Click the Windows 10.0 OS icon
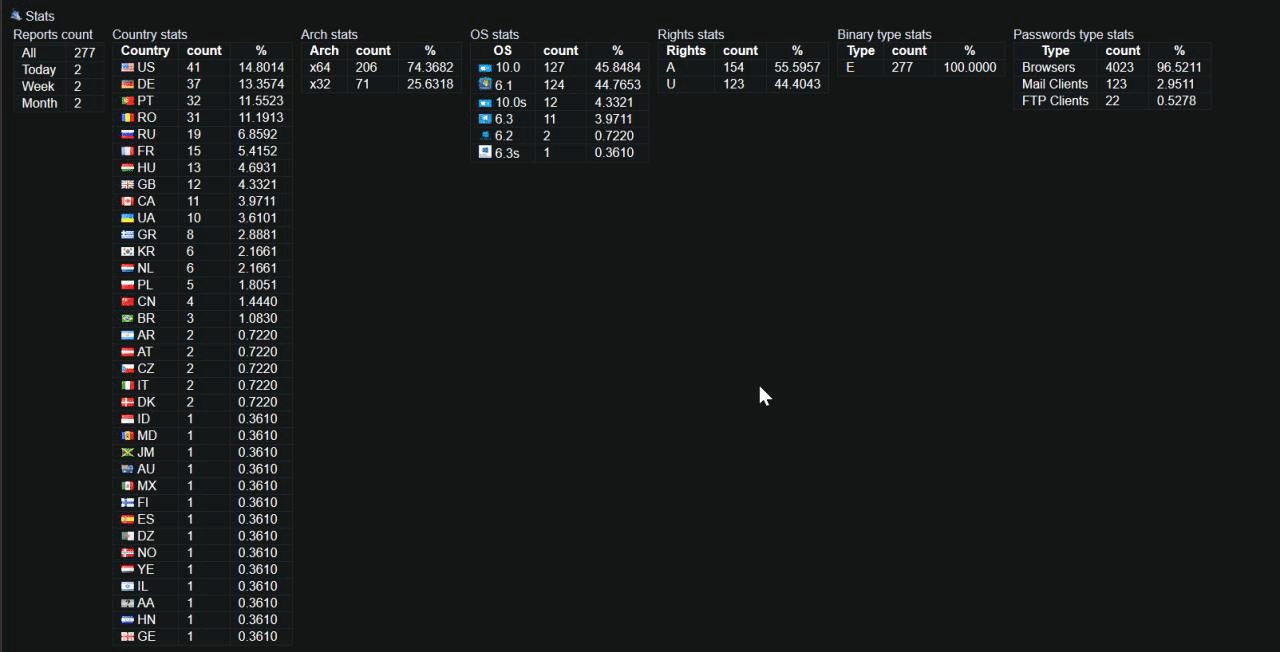Image resolution: width=1280 pixels, height=652 pixels. pos(485,68)
